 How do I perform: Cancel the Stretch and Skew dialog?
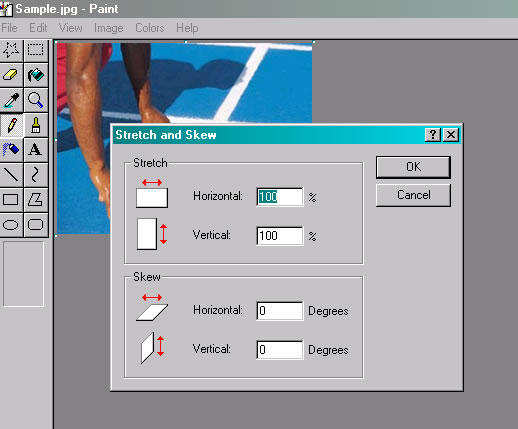click(413, 195)
